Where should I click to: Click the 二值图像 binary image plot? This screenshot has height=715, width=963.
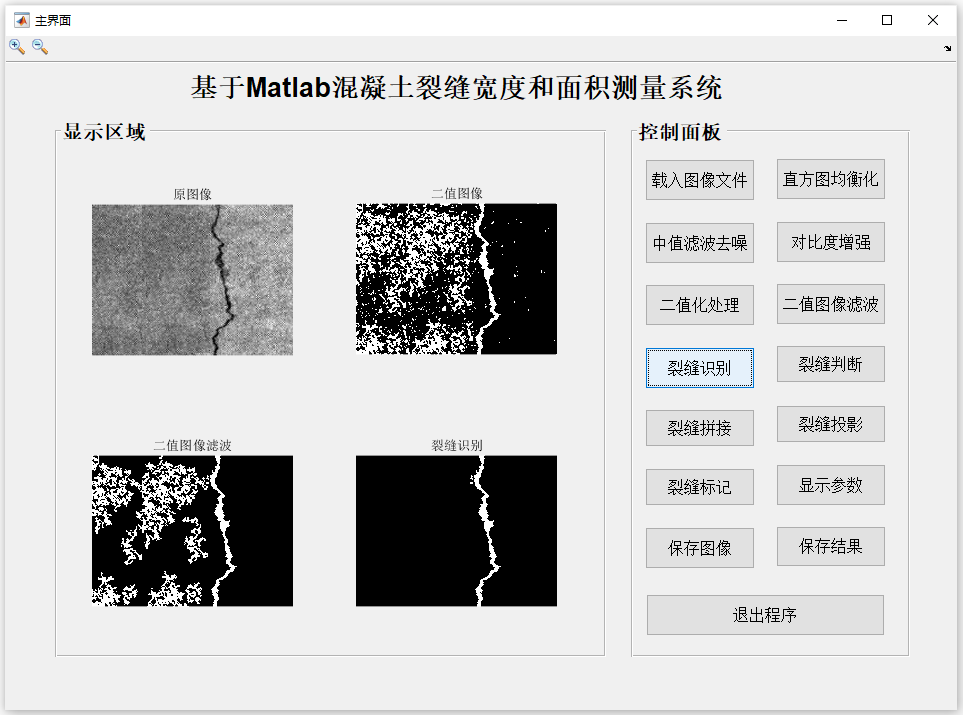tap(456, 279)
